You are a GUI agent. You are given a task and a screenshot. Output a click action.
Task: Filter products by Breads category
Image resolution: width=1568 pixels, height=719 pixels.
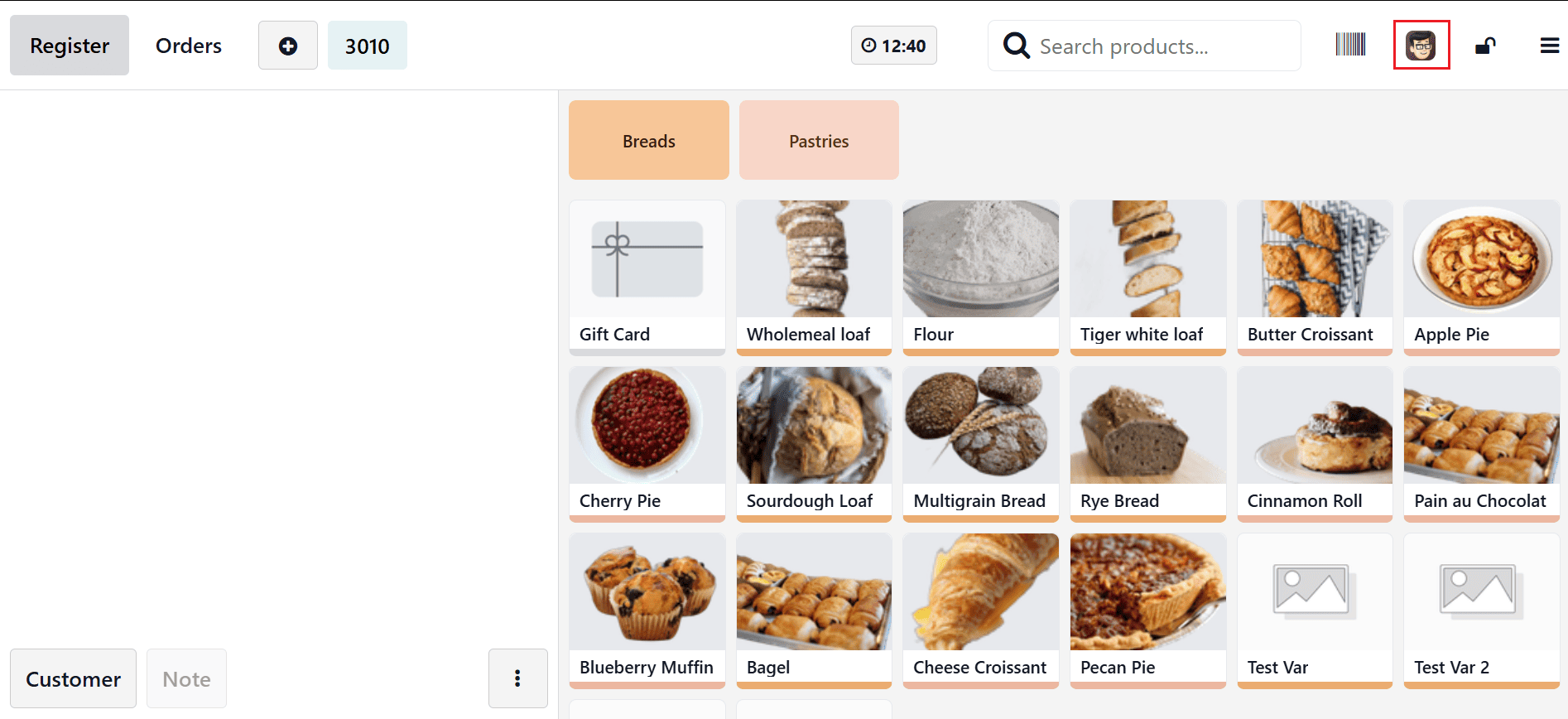[648, 141]
